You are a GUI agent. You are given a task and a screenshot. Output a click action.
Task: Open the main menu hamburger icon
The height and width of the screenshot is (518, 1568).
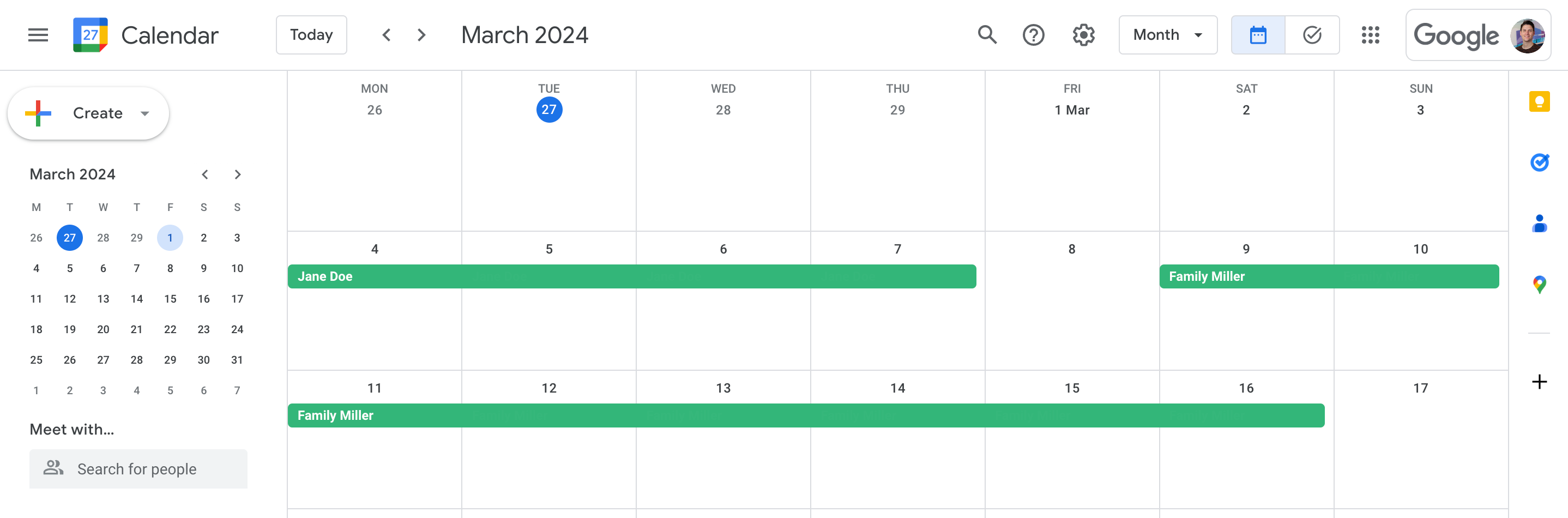pyautogui.click(x=38, y=35)
